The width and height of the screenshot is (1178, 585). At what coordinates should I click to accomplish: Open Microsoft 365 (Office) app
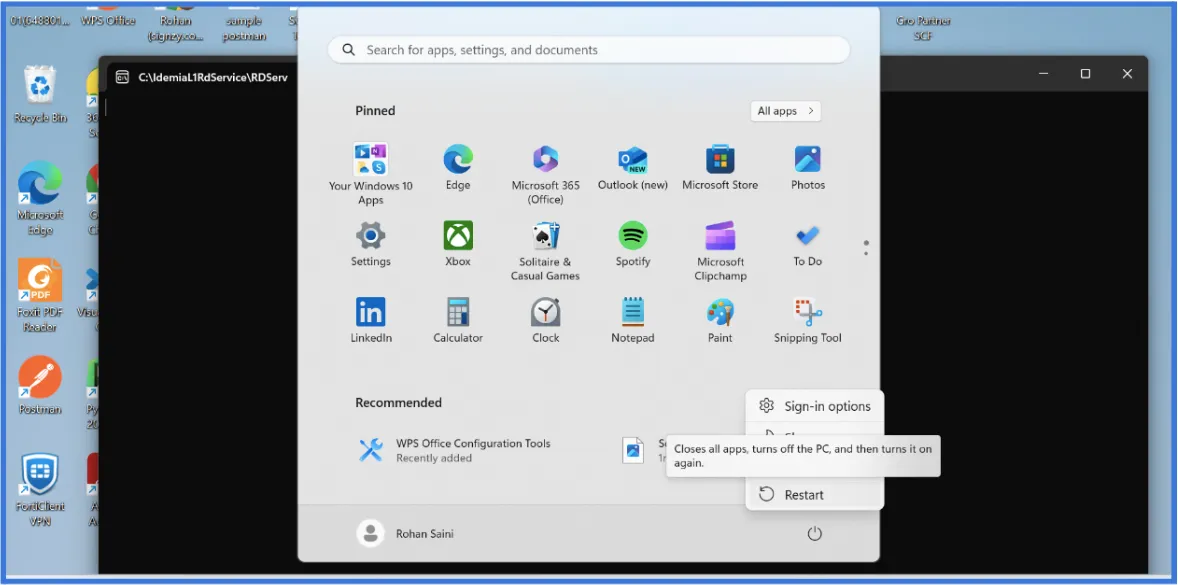pyautogui.click(x=545, y=174)
